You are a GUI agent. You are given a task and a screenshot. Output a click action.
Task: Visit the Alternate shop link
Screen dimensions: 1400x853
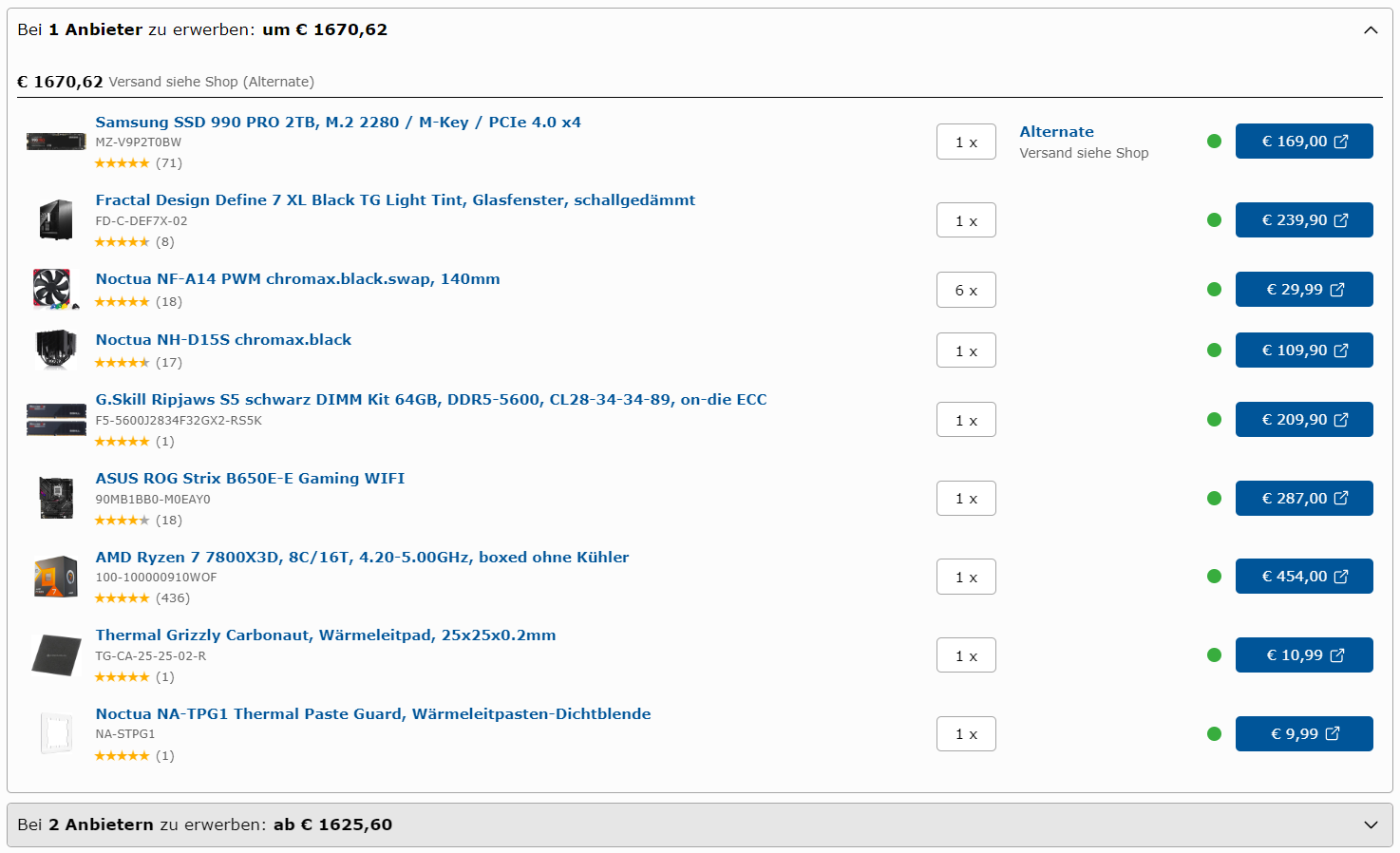1056,132
